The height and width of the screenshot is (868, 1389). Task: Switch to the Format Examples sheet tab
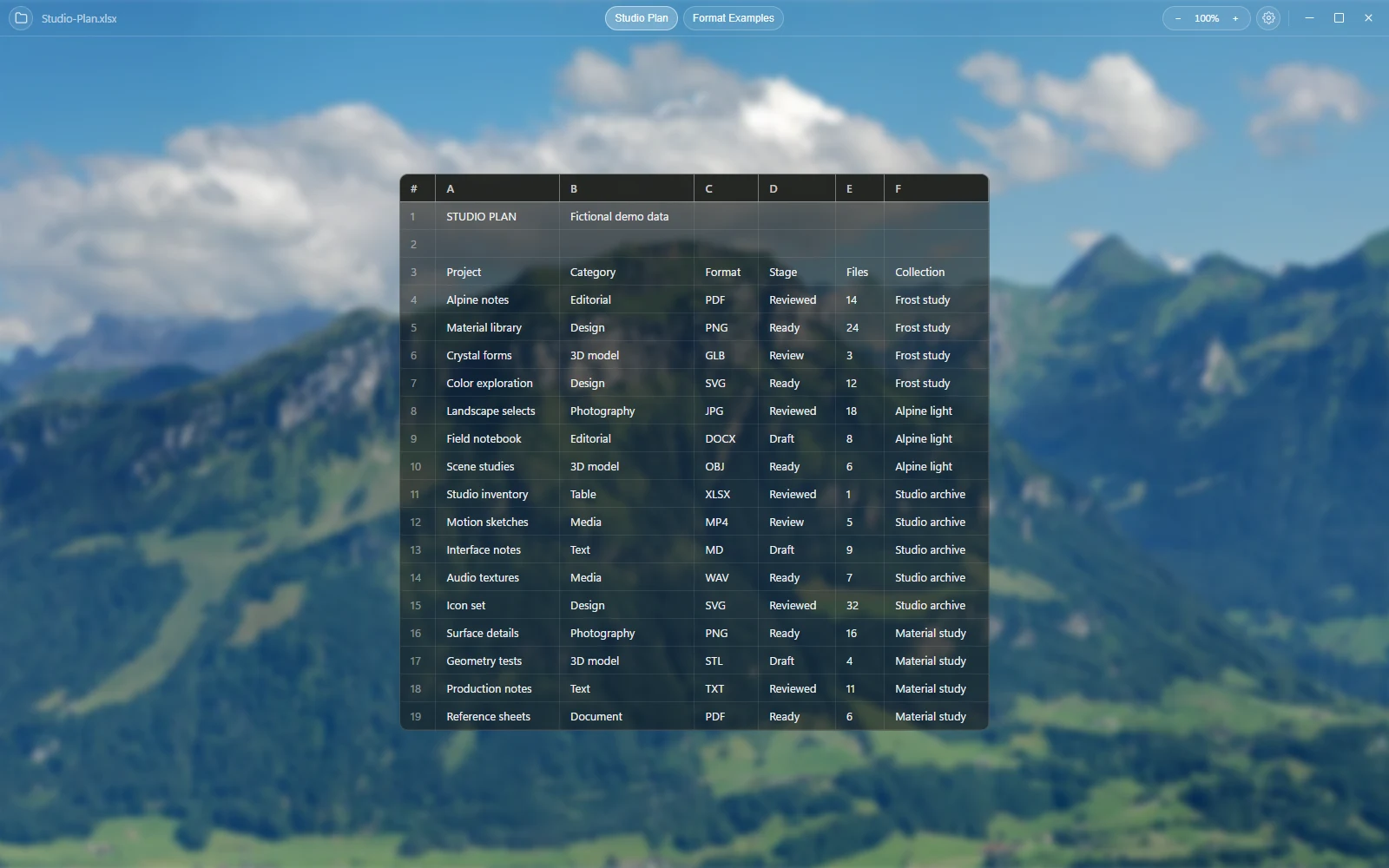[x=734, y=18]
